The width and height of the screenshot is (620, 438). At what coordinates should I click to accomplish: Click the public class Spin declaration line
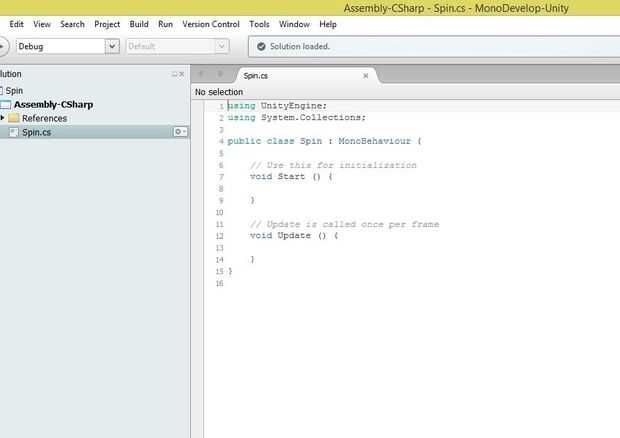(324, 141)
